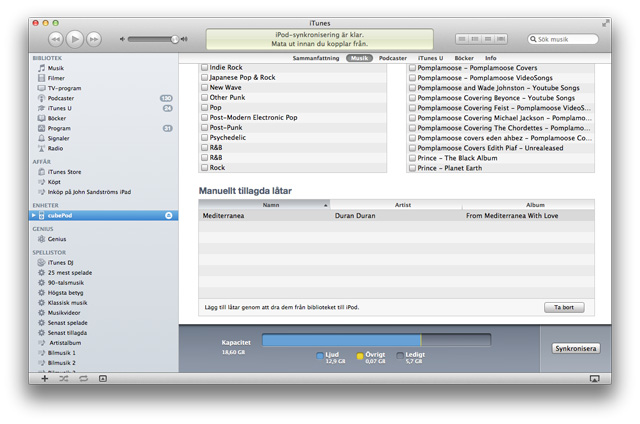640x424 pixels.
Task: Add new playlist with plus icon
Action: [44, 378]
